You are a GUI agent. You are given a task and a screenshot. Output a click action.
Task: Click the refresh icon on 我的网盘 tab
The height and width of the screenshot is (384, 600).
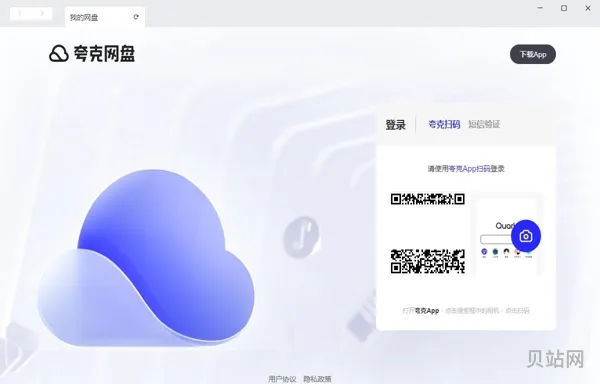[136, 17]
